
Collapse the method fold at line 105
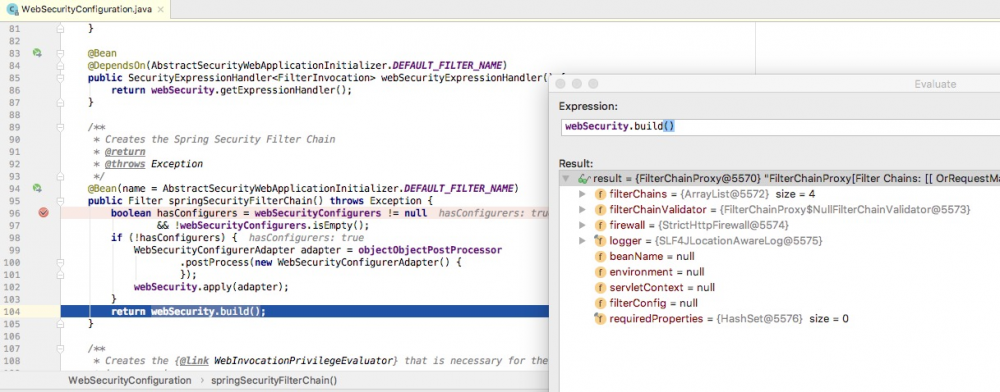61,323
